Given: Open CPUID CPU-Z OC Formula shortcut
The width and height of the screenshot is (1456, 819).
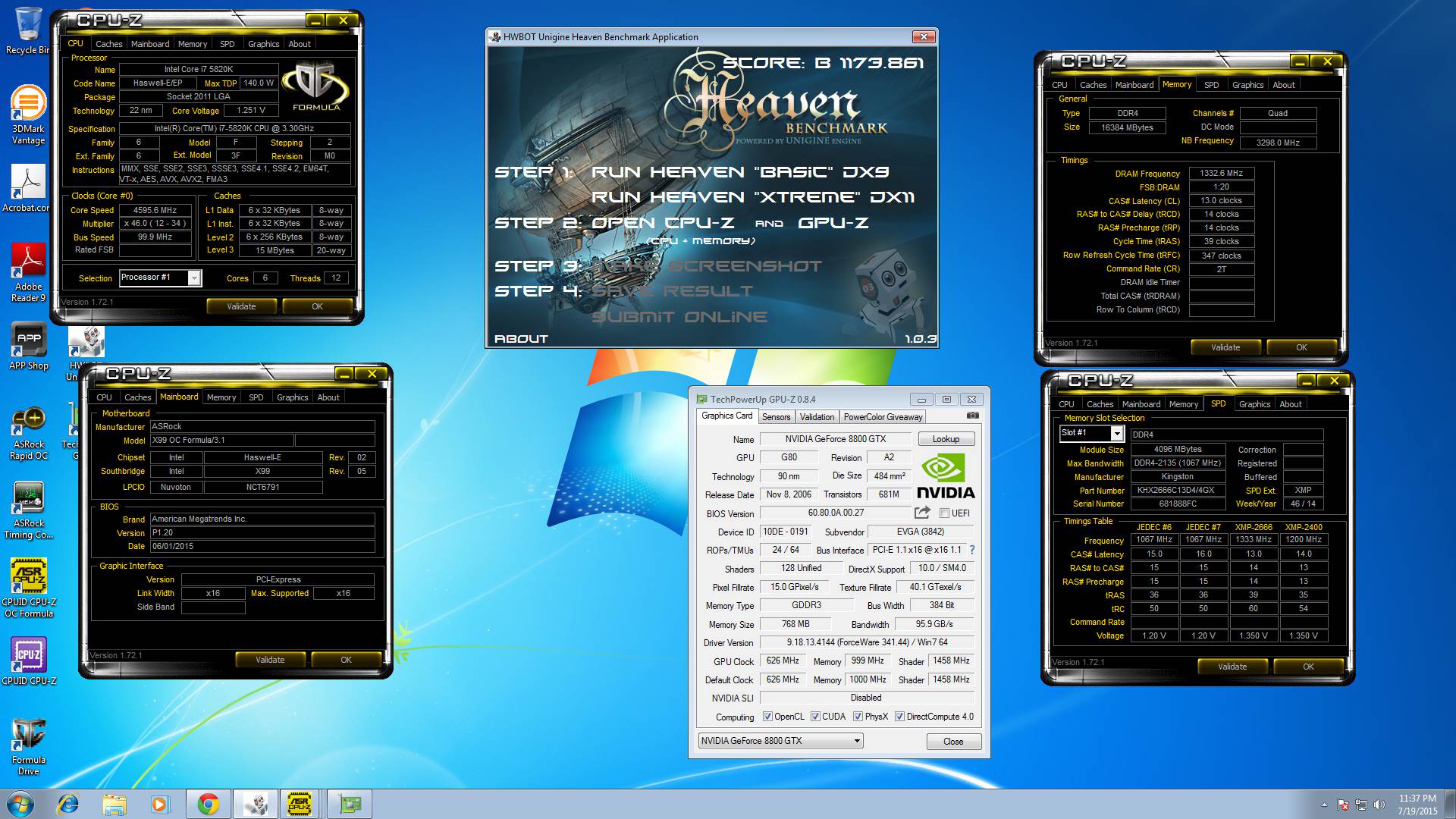Looking at the screenshot, I should (29, 588).
